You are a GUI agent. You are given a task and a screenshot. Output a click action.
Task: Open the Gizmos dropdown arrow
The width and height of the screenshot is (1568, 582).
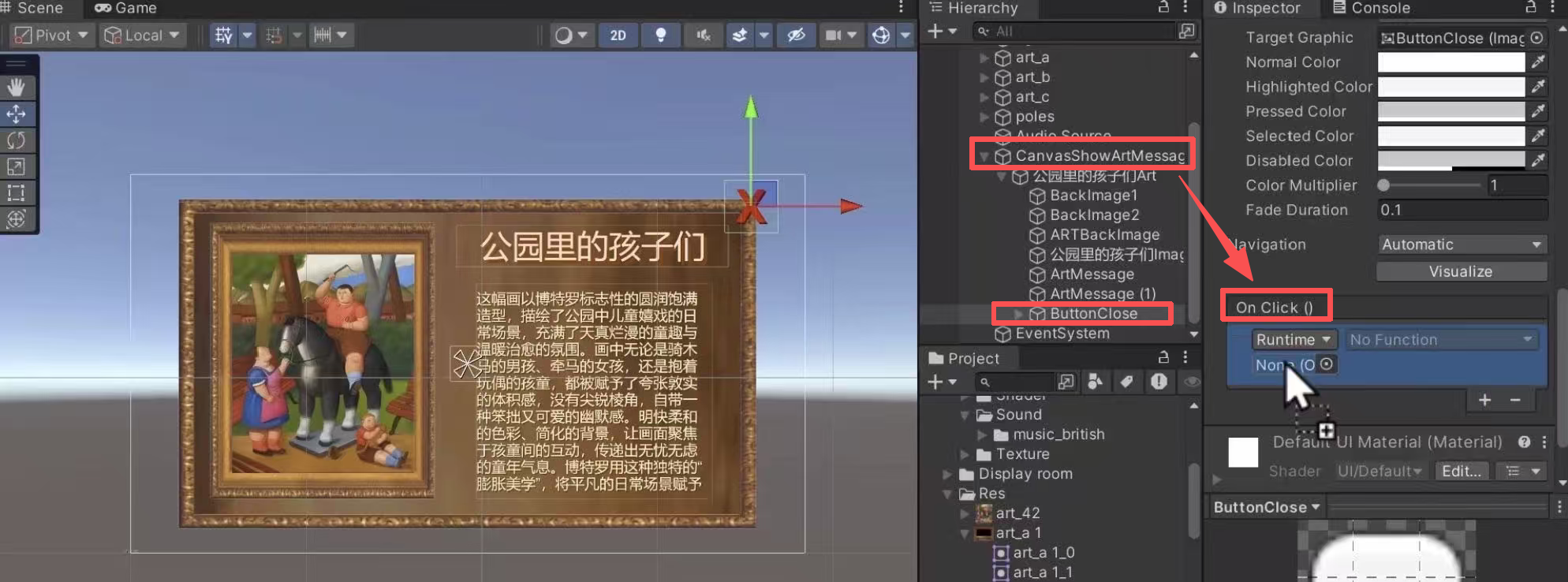(905, 35)
